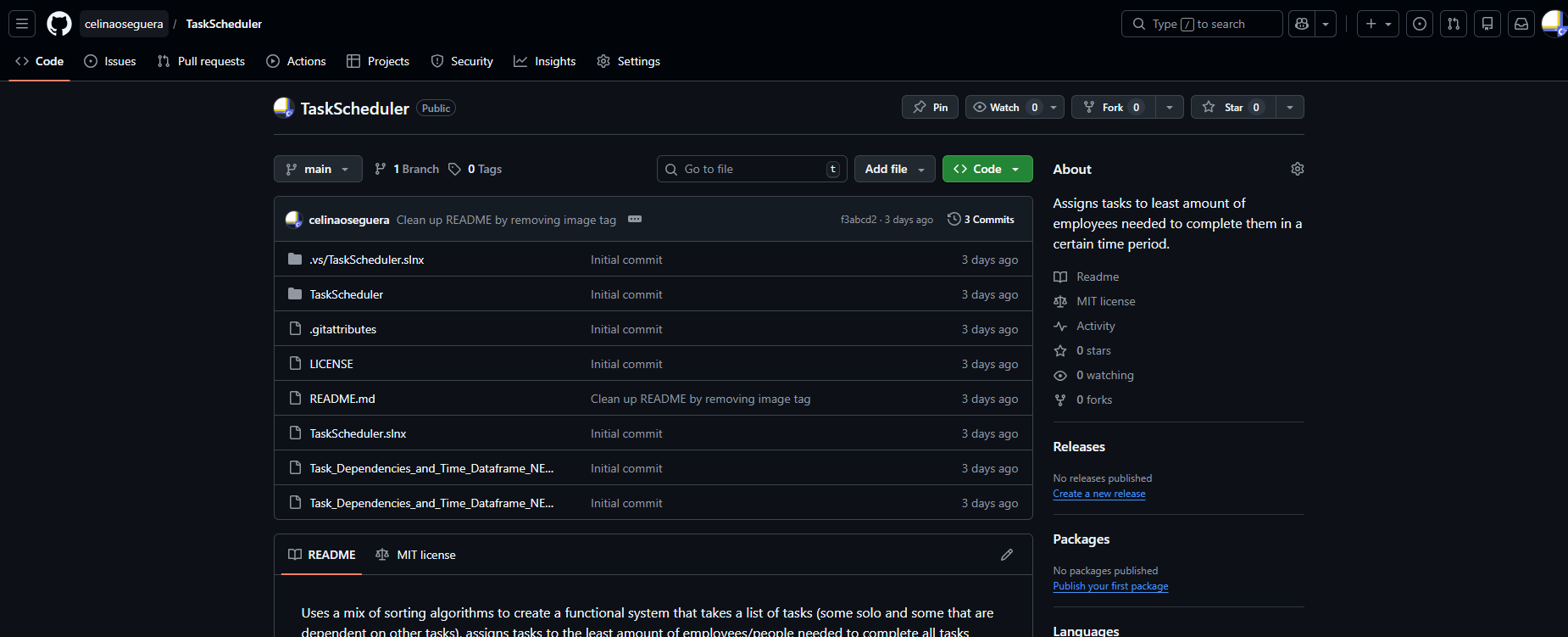Image resolution: width=1568 pixels, height=637 pixels.
Task: Click Publish your first package link
Action: point(1110,586)
